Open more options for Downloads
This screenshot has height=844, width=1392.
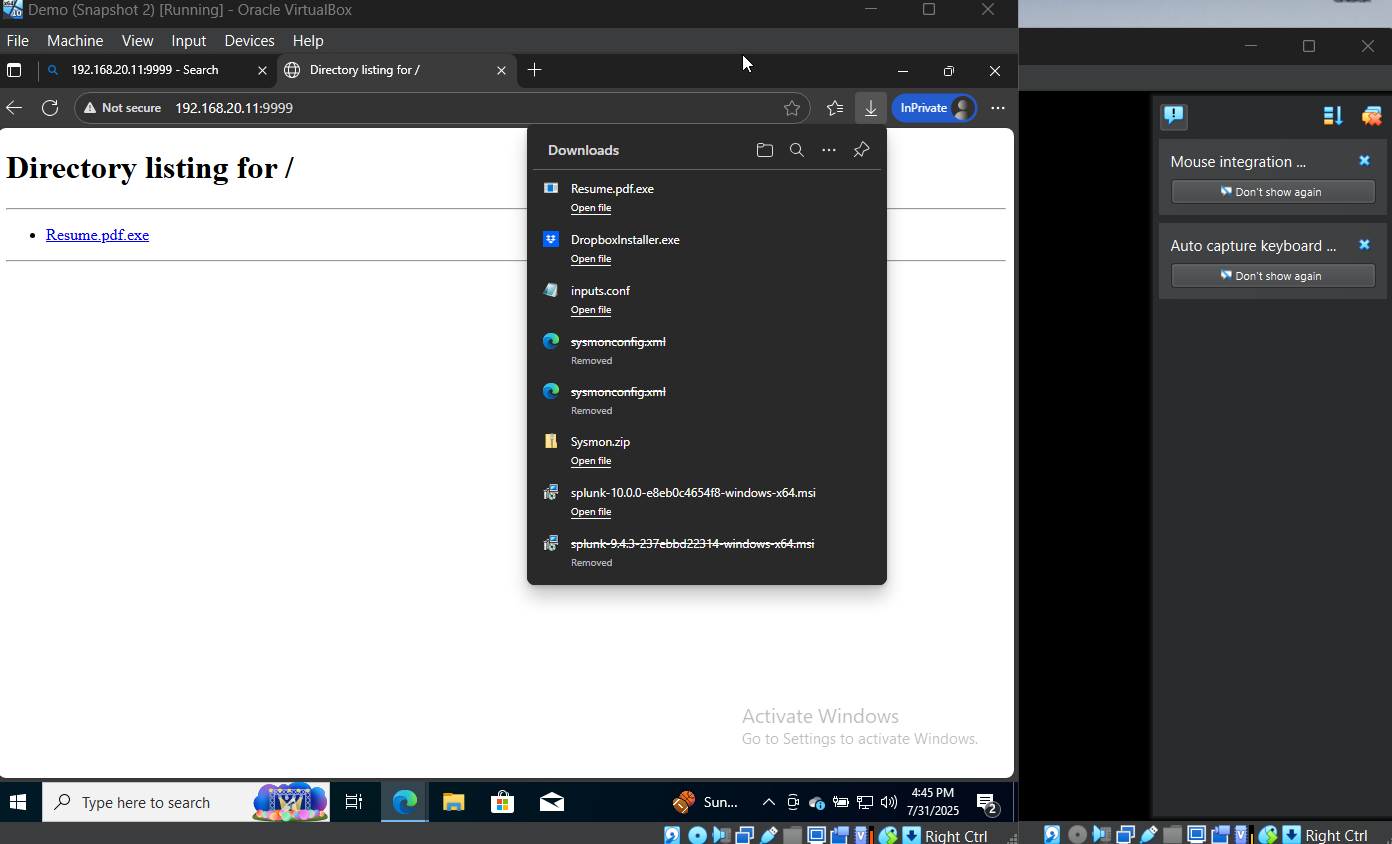point(829,149)
